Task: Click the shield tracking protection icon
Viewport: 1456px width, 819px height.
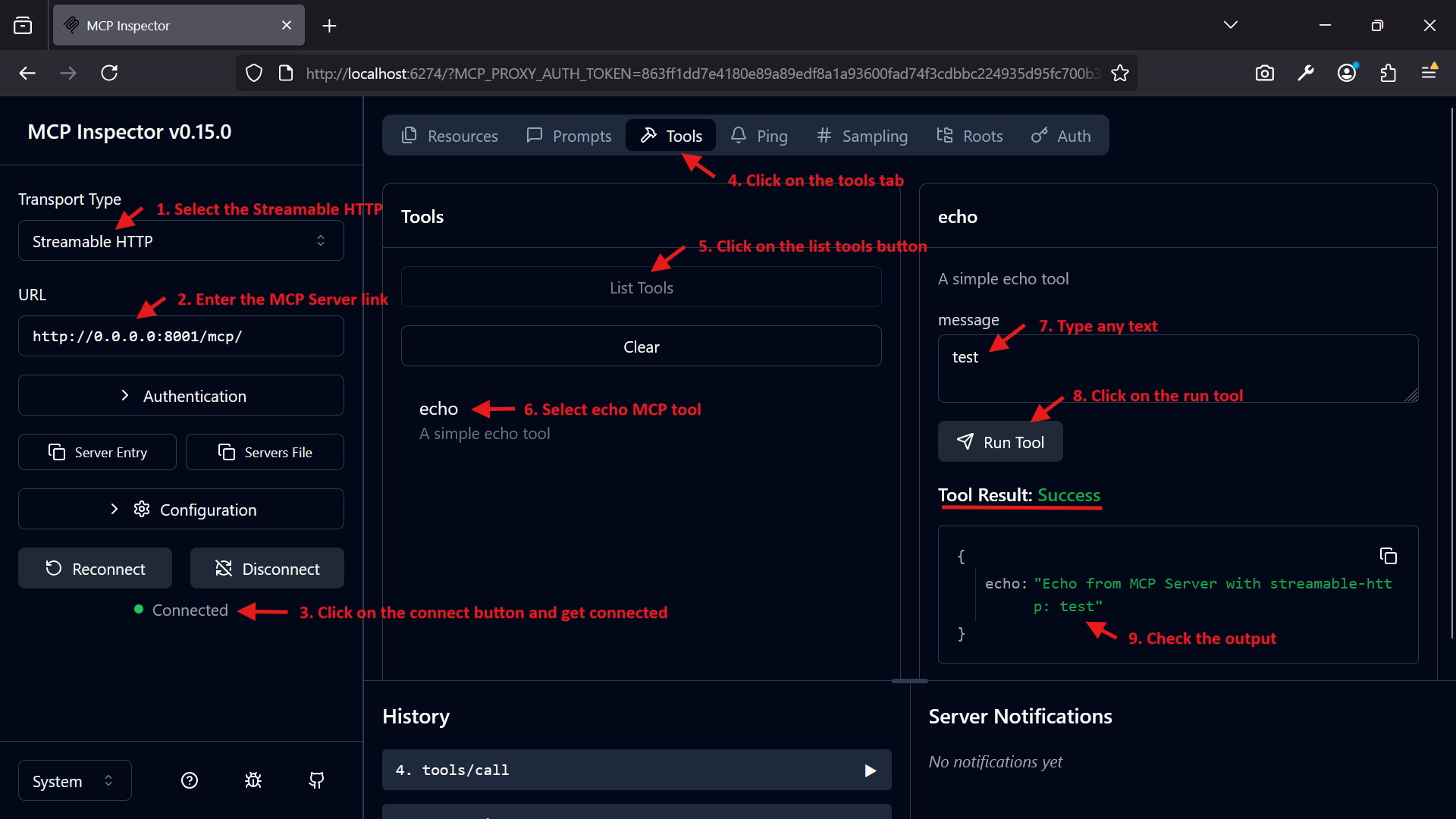Action: [254, 73]
